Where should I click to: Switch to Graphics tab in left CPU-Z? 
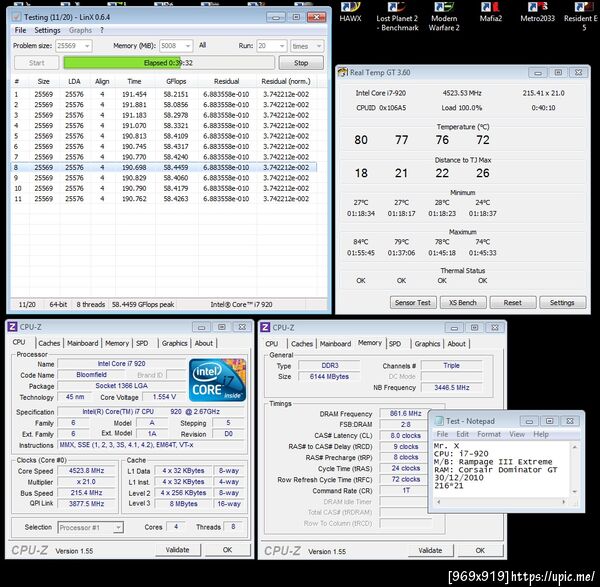[174, 343]
